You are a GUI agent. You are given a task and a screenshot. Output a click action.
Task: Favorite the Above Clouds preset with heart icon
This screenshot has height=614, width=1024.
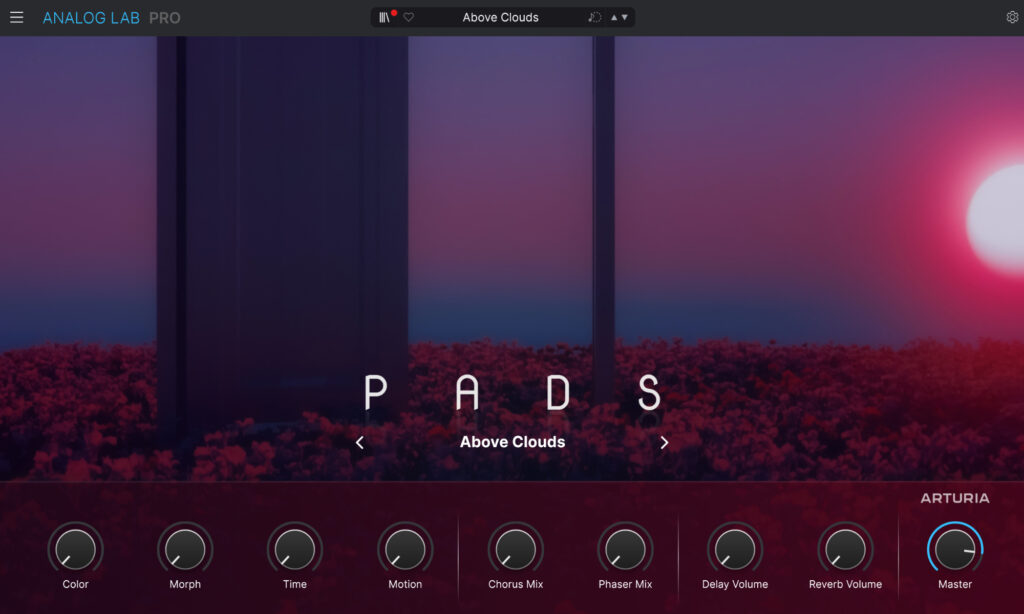point(409,17)
